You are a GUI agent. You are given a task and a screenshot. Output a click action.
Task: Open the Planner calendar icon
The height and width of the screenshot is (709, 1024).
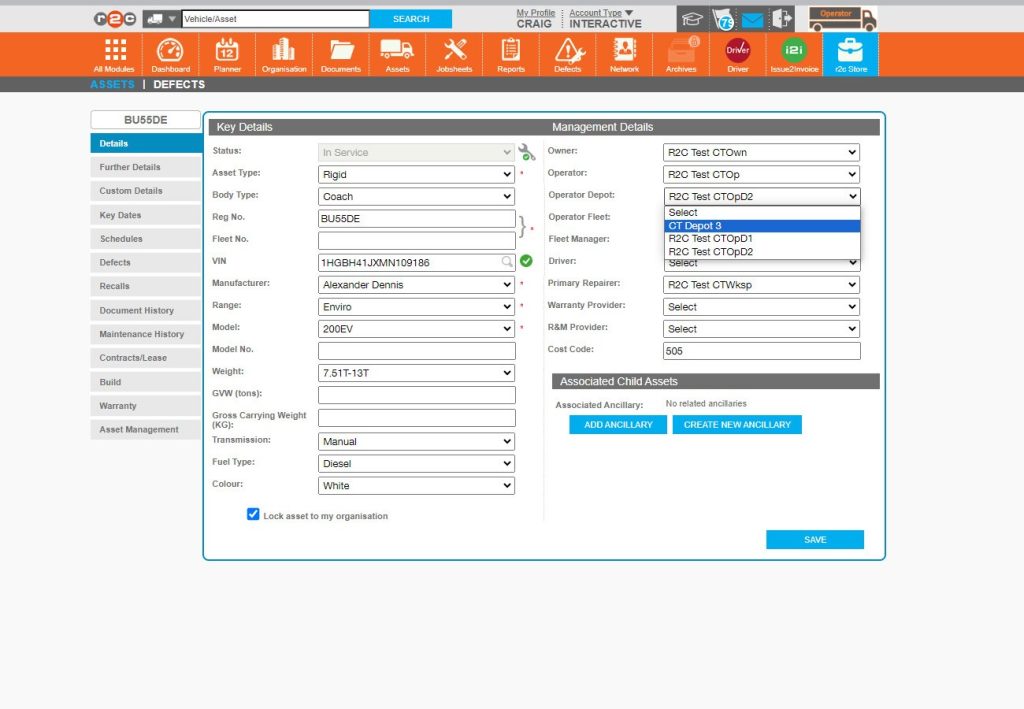[x=227, y=52]
